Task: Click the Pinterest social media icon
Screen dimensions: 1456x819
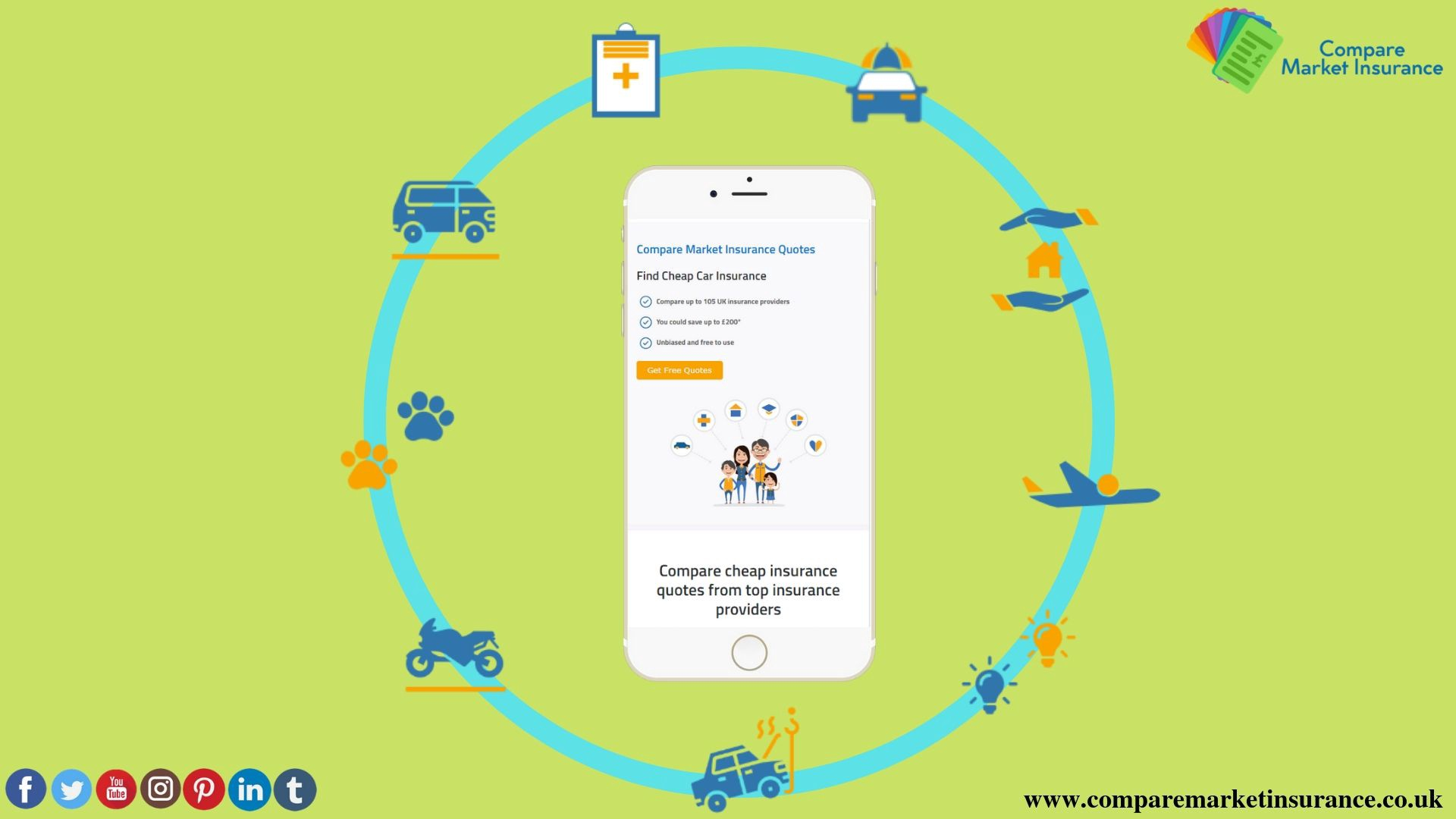Action: click(205, 789)
